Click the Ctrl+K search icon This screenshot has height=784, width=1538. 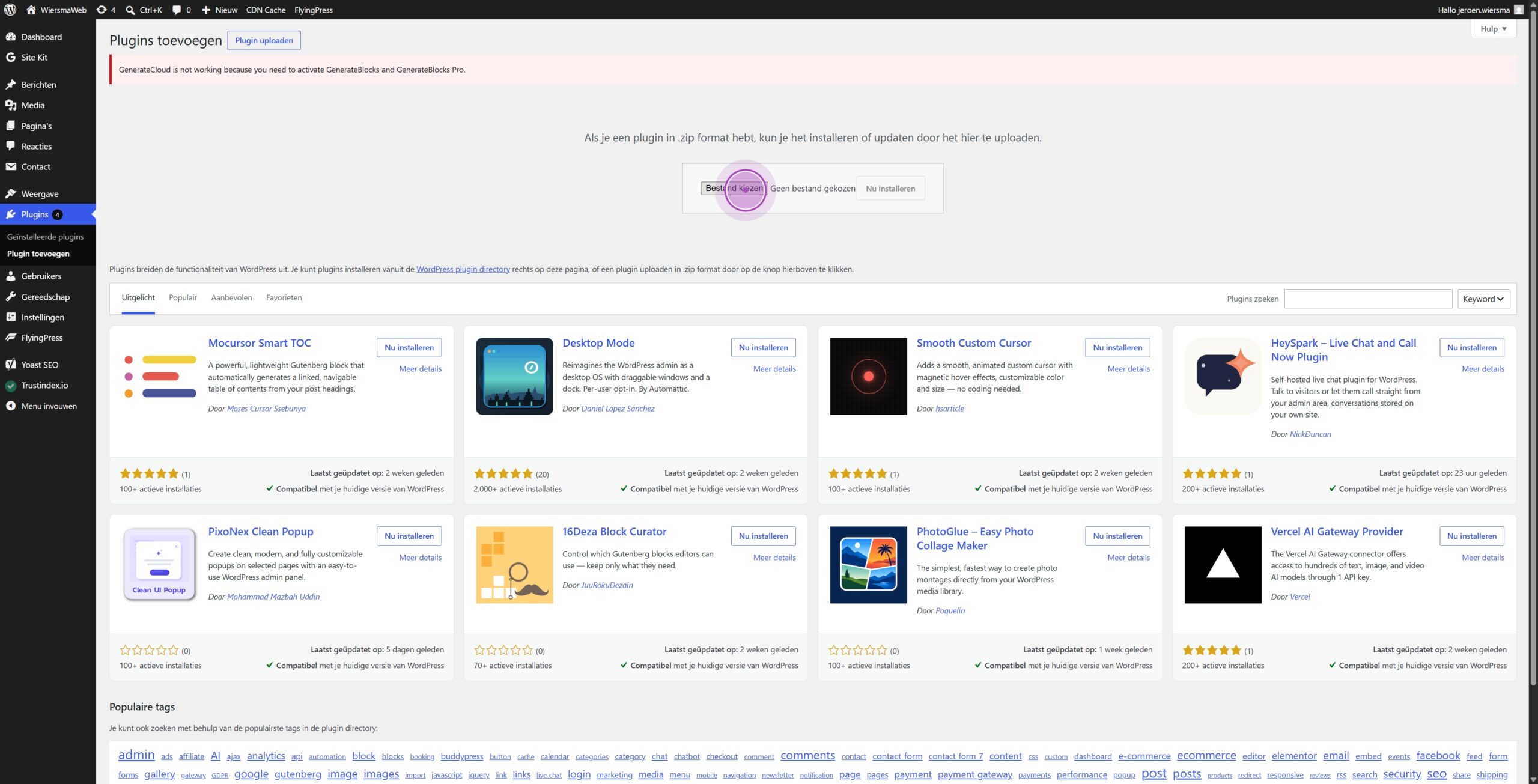tap(130, 10)
